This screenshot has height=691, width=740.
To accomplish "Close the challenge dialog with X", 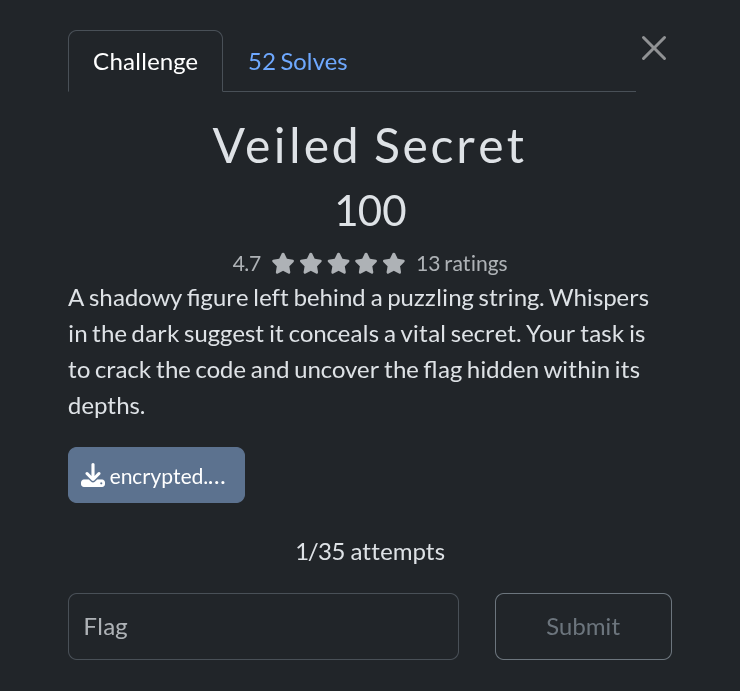I will [x=654, y=48].
